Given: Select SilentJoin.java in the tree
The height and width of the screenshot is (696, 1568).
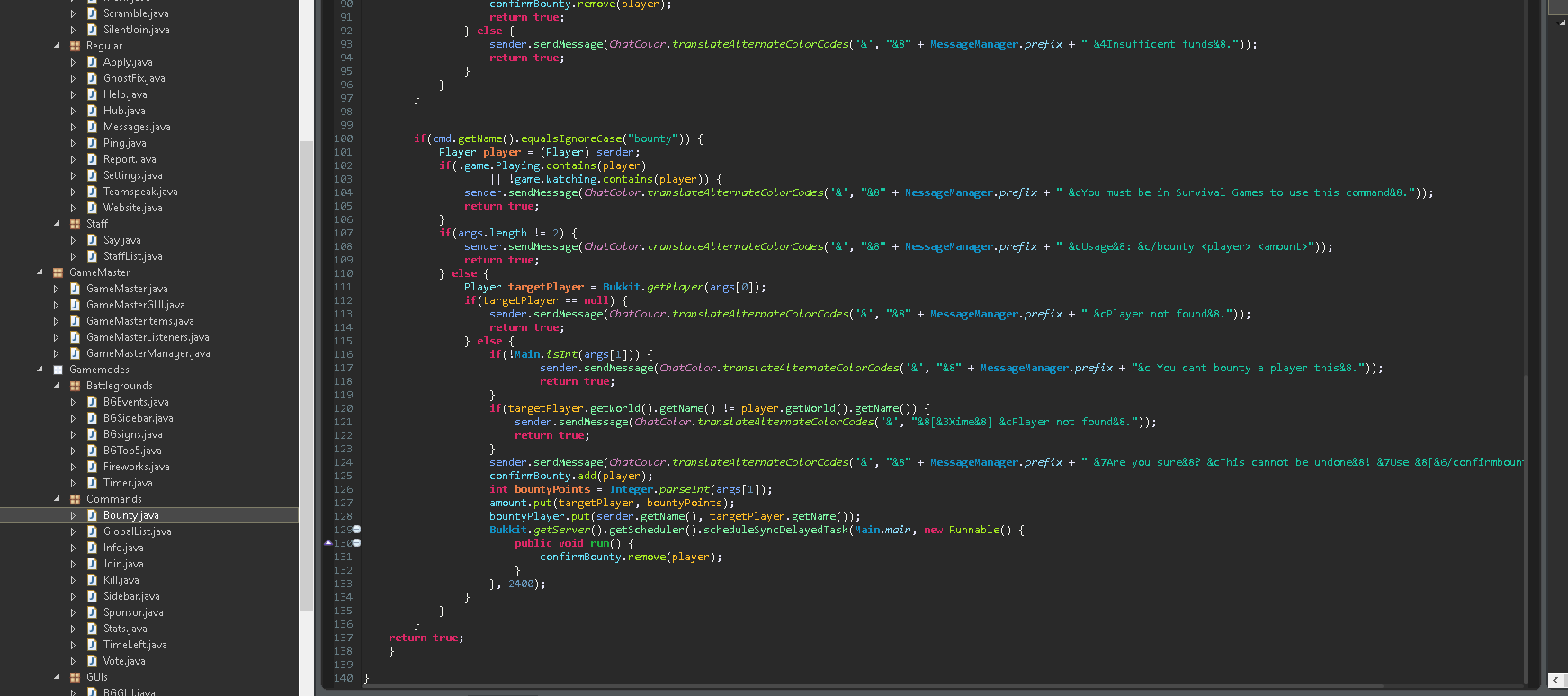Looking at the screenshot, I should [136, 30].
